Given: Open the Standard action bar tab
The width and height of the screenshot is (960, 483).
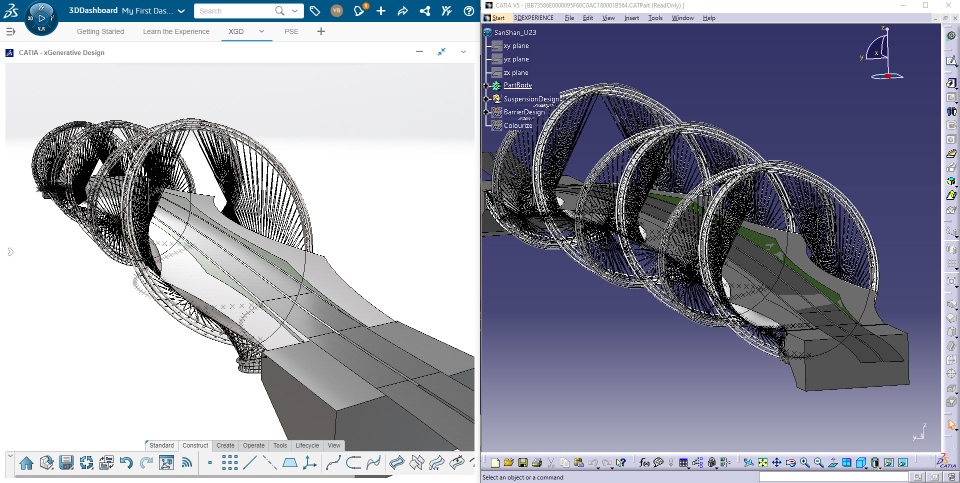Looking at the screenshot, I should pyautogui.click(x=162, y=445).
